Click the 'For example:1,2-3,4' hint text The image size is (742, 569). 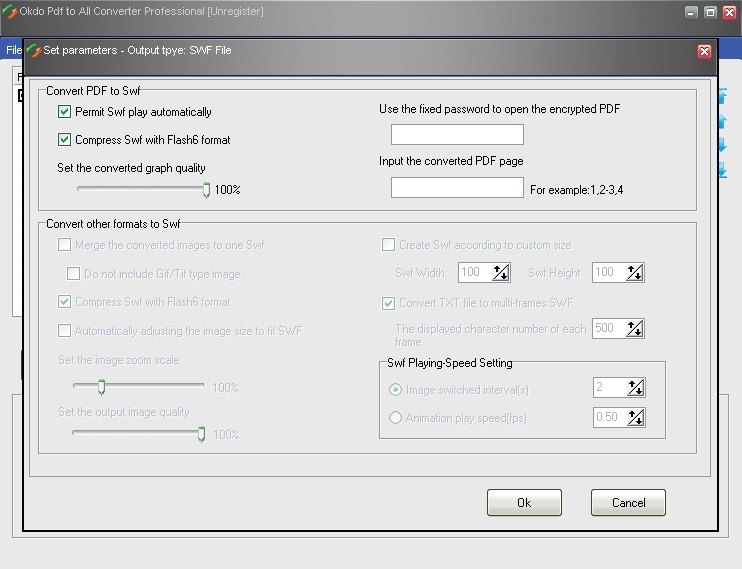(x=576, y=190)
